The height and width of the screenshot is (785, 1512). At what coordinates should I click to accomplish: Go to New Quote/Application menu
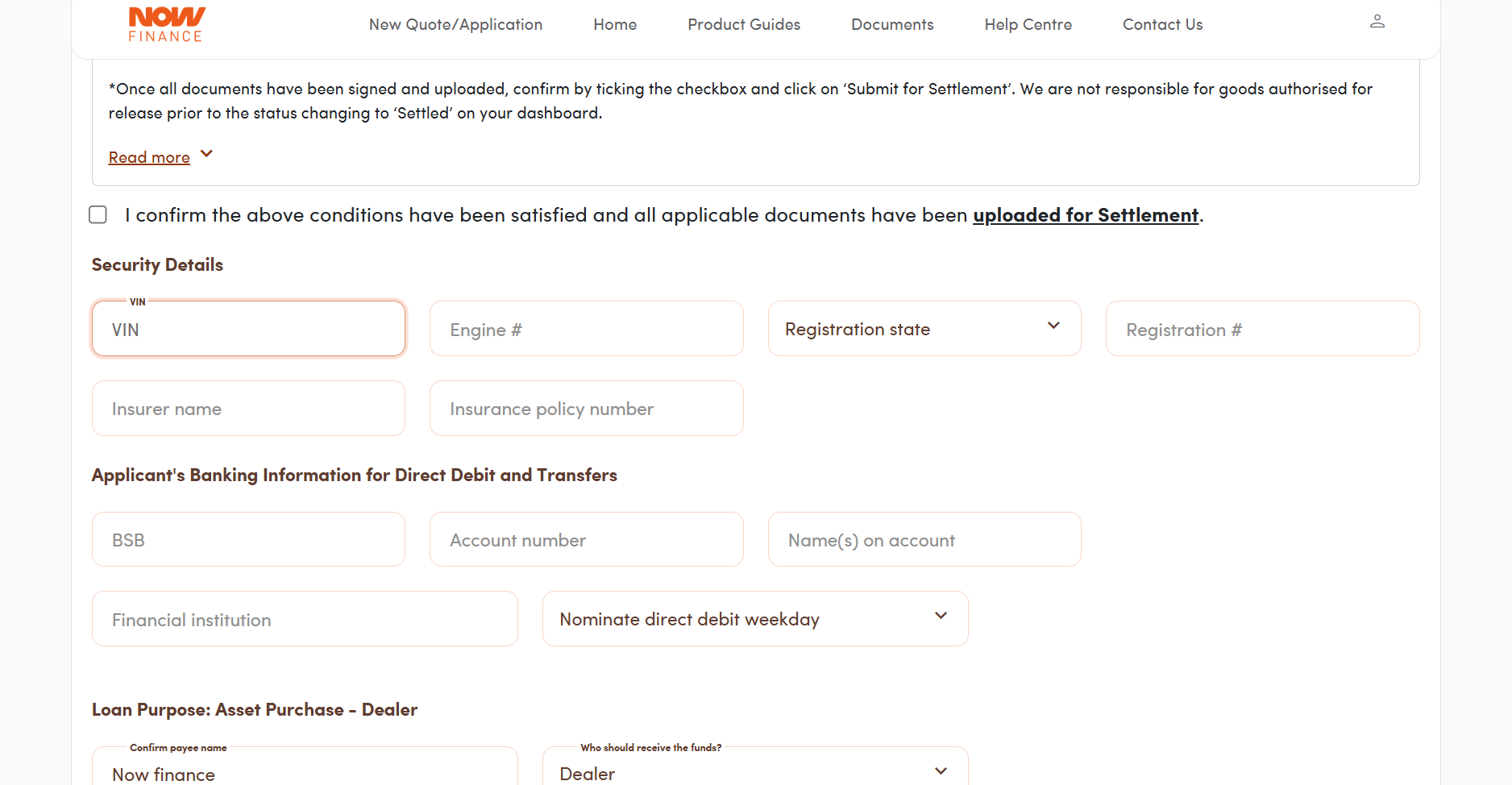click(x=455, y=24)
